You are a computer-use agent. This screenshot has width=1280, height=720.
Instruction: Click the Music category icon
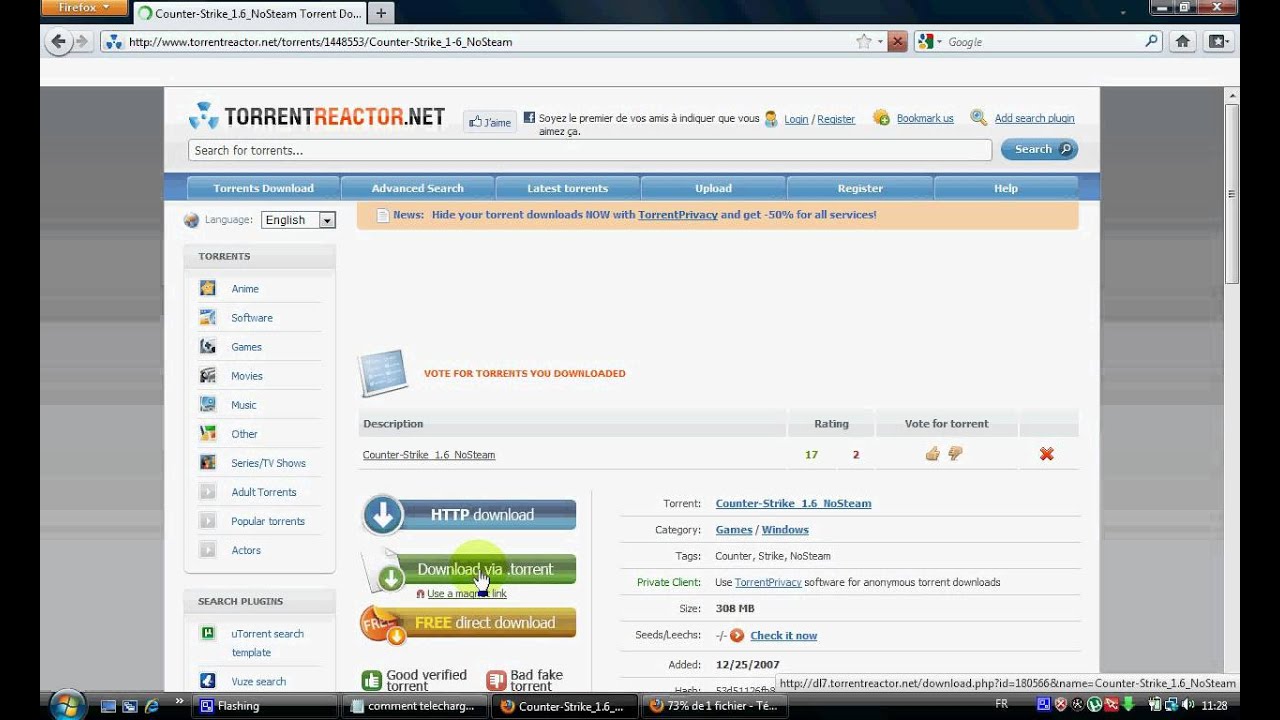click(207, 404)
